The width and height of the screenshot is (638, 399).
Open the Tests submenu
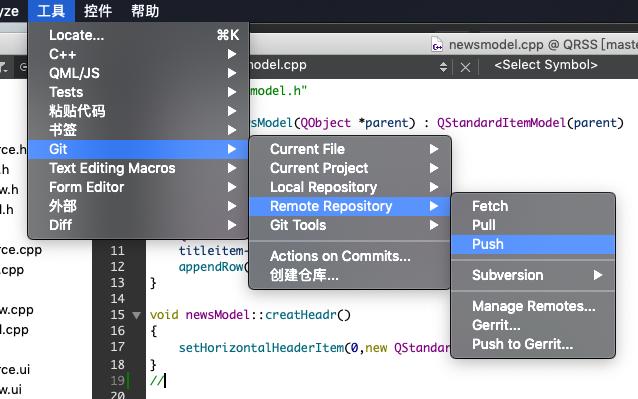(x=138, y=92)
